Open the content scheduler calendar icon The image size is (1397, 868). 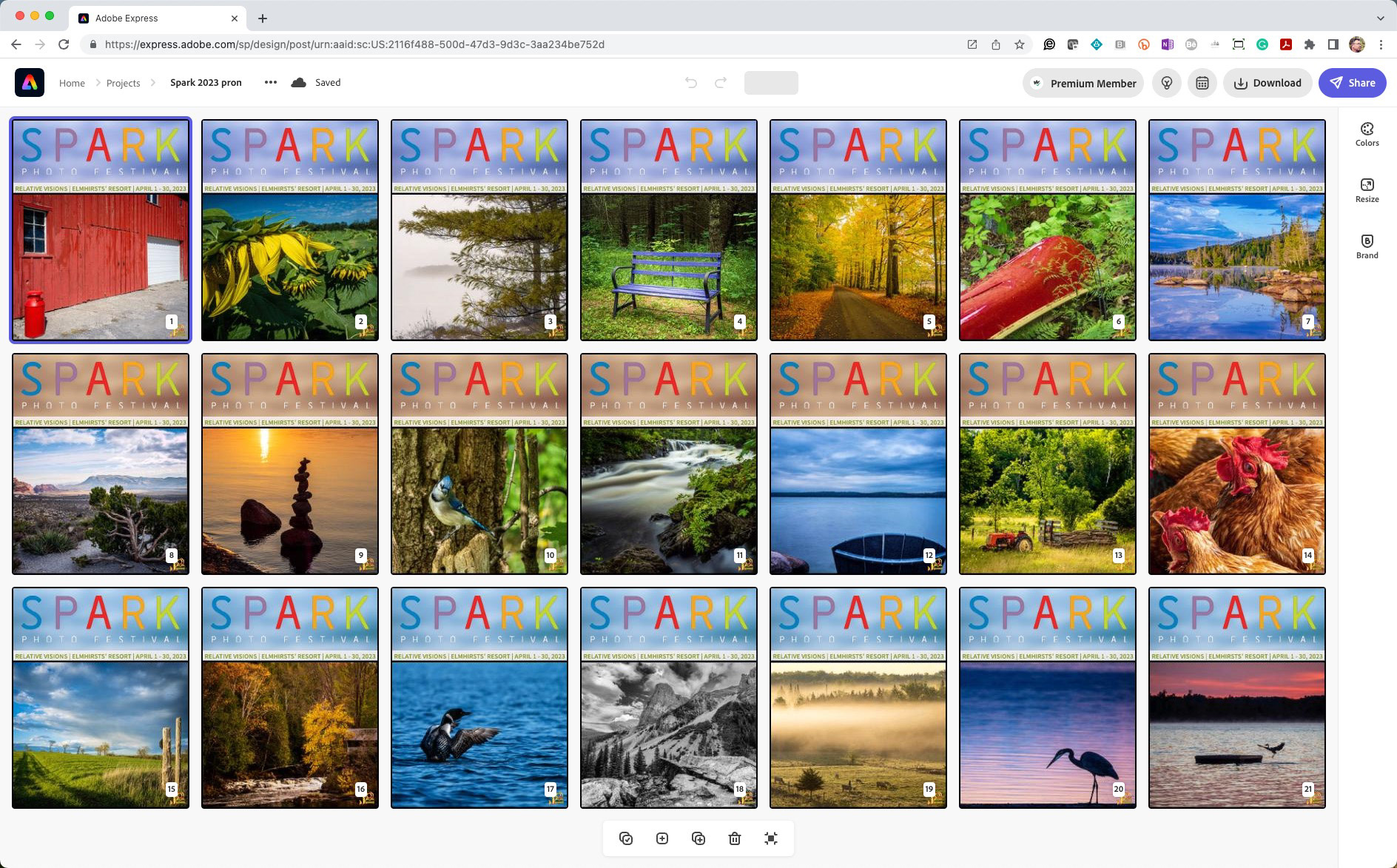pos(1202,83)
